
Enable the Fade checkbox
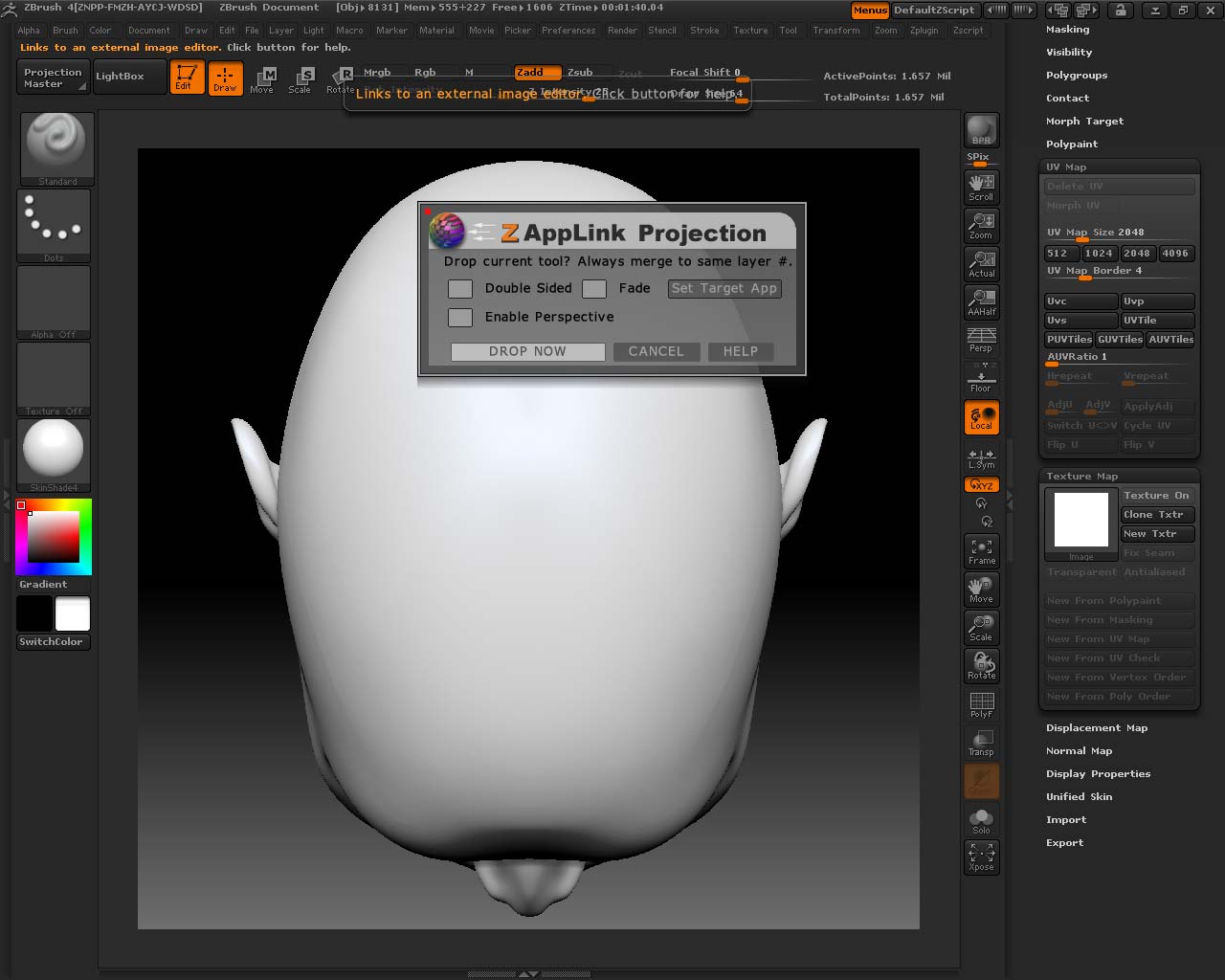pos(594,288)
